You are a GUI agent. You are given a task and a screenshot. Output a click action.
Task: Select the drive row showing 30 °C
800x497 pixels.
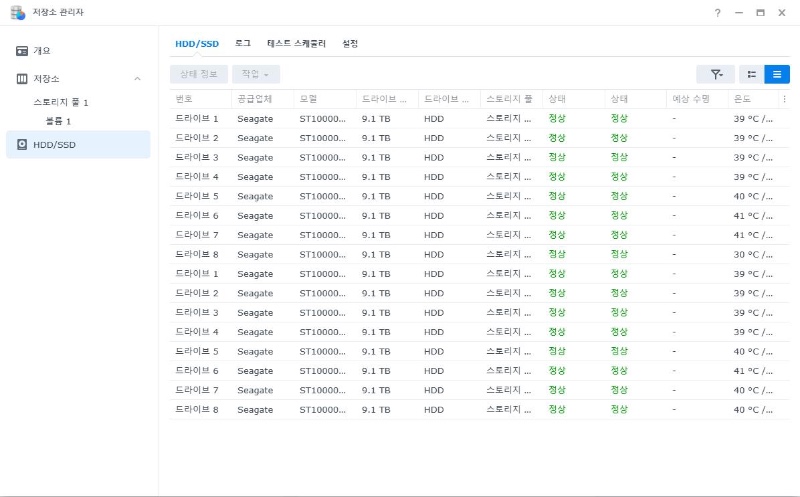(470, 254)
